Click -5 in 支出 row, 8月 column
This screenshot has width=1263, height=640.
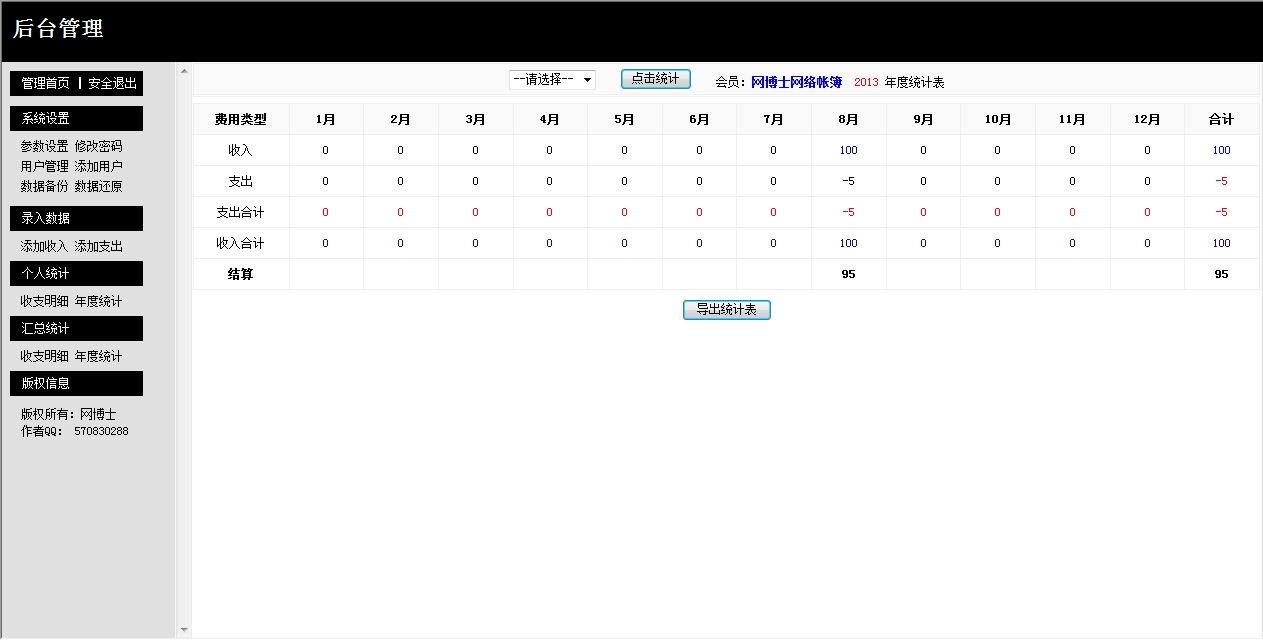pyautogui.click(x=848, y=181)
